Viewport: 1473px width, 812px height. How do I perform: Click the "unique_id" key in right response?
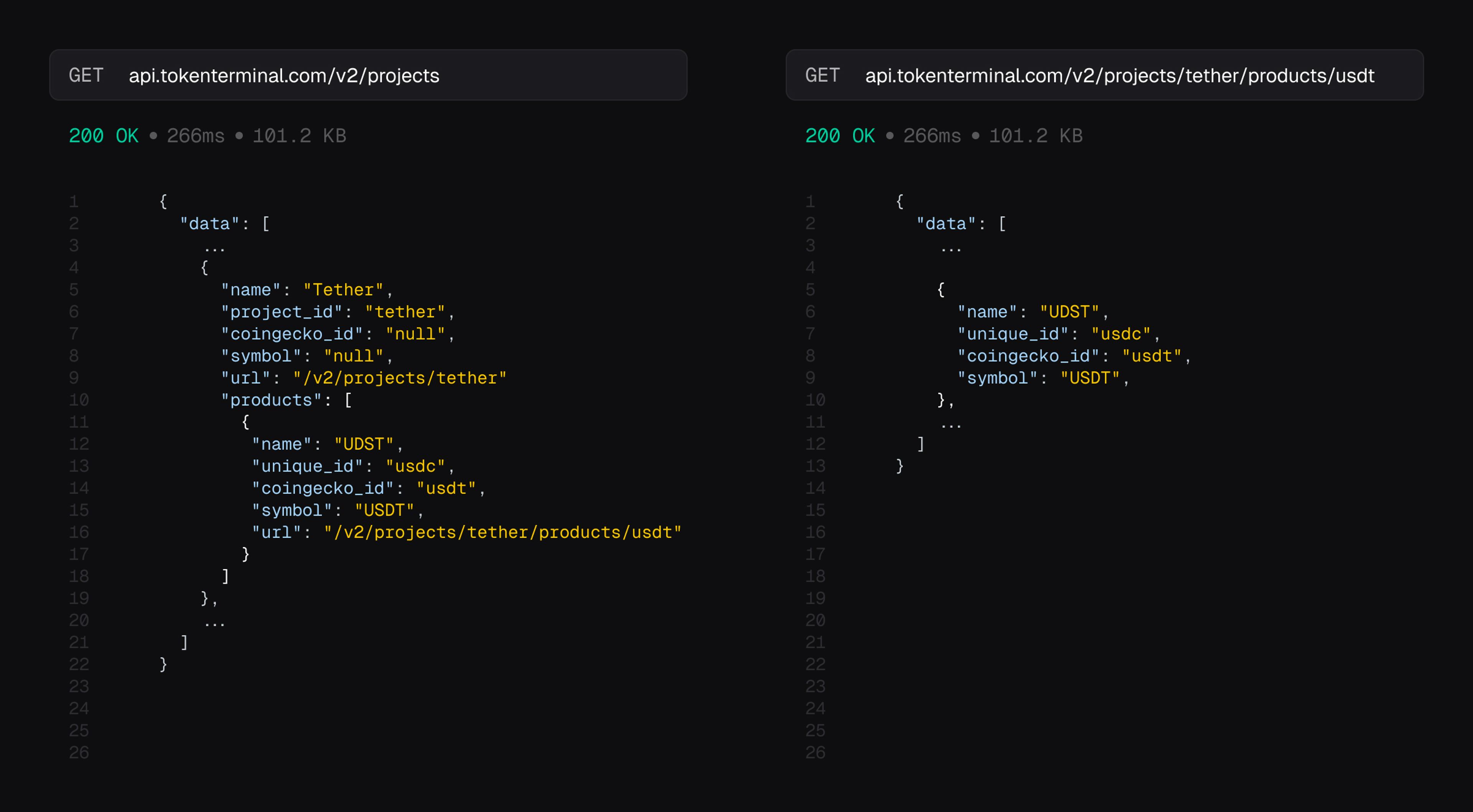pos(1013,334)
